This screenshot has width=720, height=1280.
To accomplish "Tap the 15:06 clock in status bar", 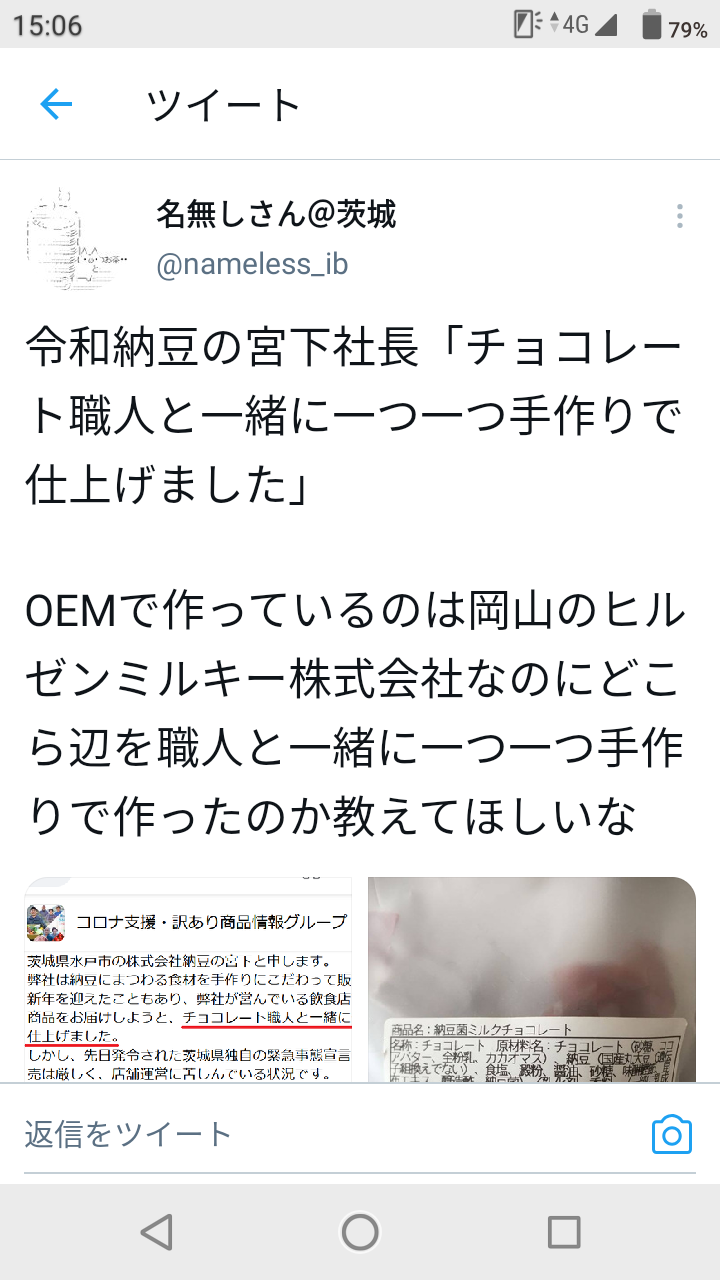I will tap(47, 25).
